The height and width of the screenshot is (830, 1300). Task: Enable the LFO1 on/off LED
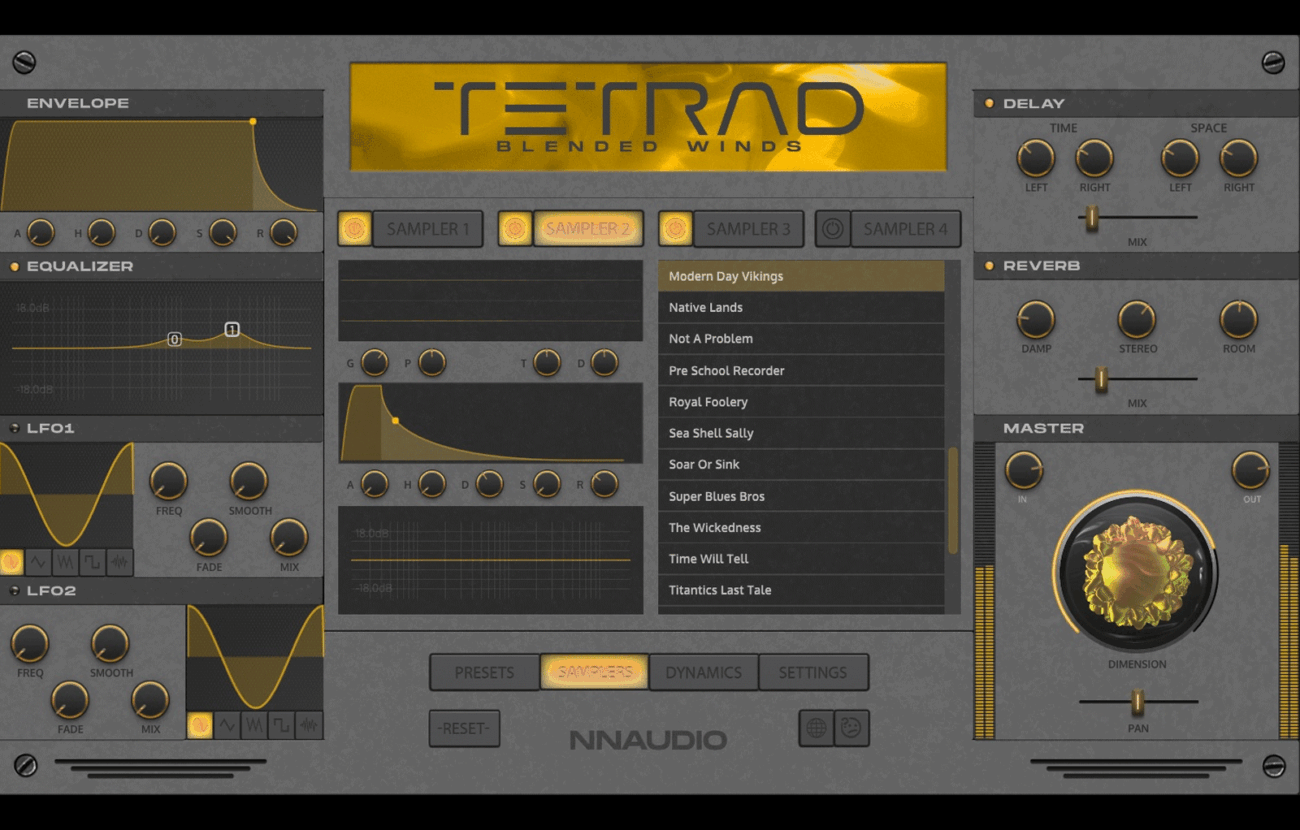(x=14, y=429)
